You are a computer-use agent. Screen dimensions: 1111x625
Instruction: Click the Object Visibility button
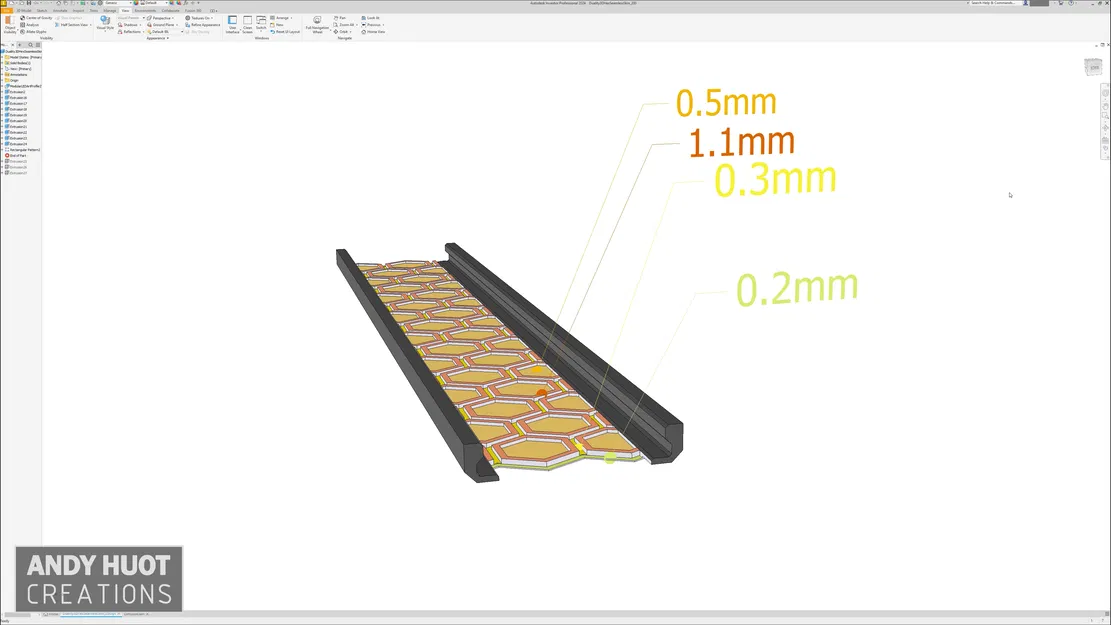pos(10,26)
